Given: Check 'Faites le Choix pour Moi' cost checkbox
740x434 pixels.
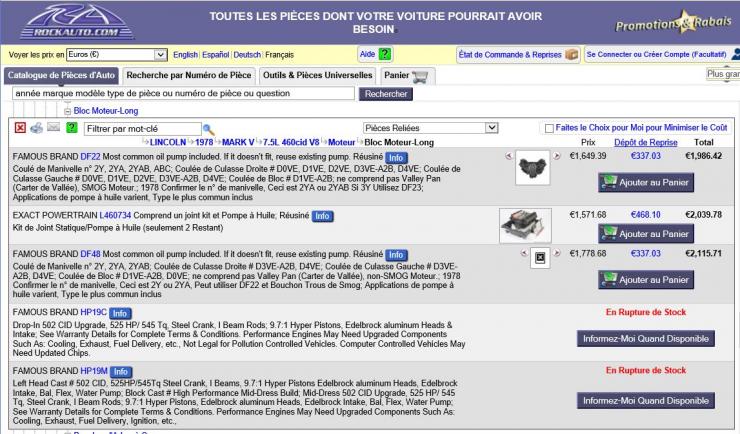Looking at the screenshot, I should pos(549,128).
